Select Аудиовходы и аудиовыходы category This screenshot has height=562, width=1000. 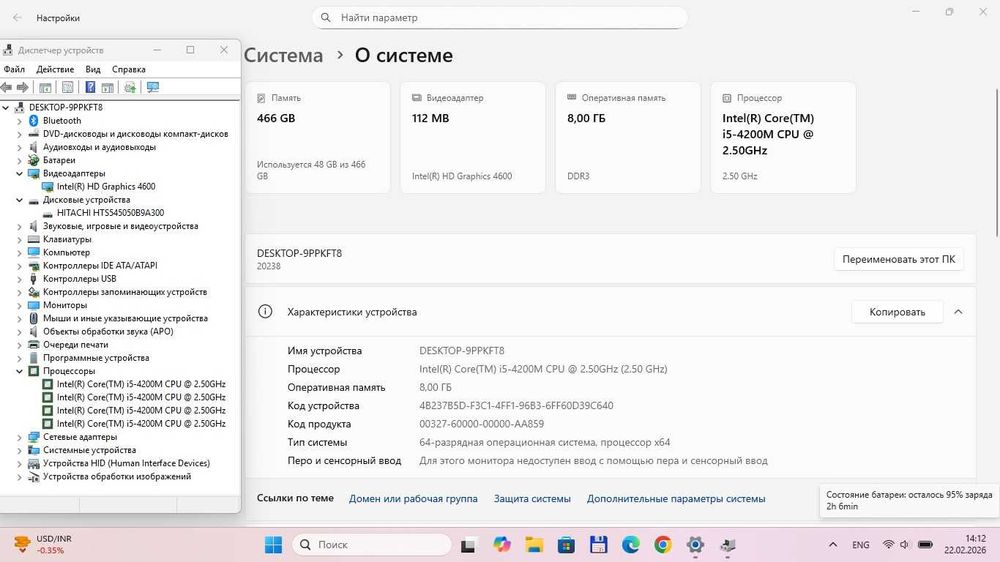coord(99,147)
